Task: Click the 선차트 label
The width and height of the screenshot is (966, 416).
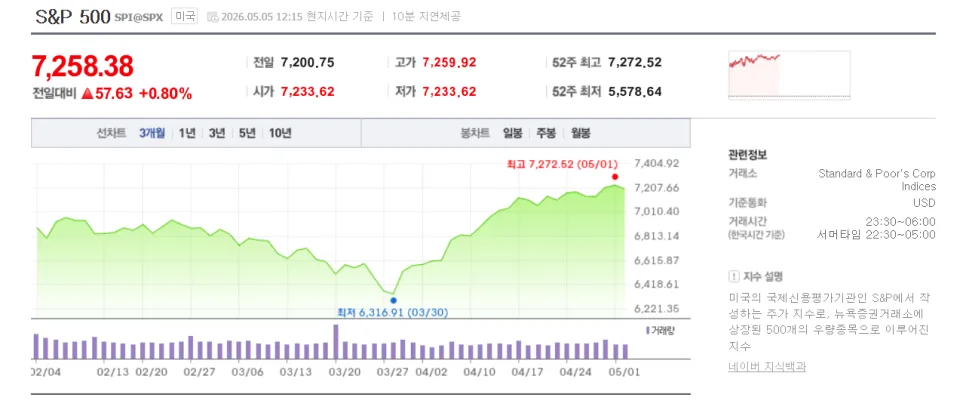Action: coord(112,133)
